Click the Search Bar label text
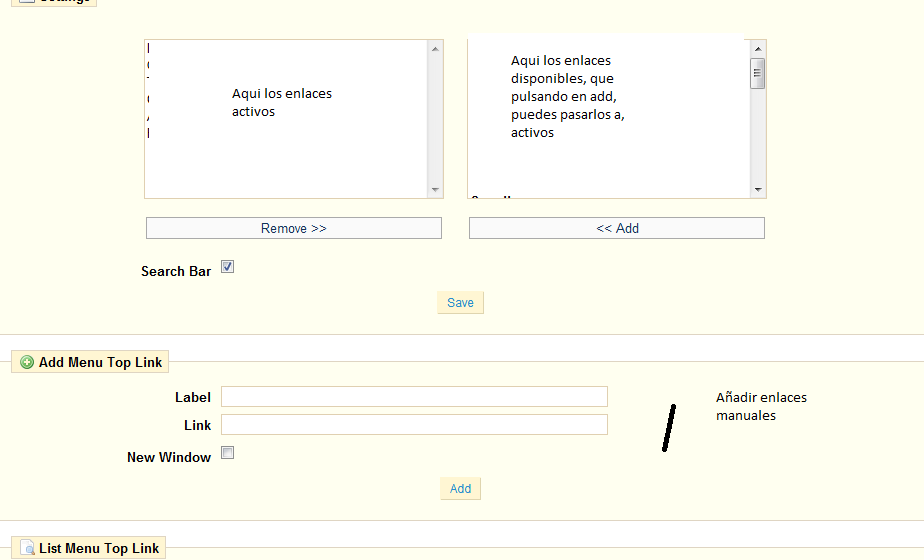This screenshot has width=924, height=560. [x=176, y=272]
